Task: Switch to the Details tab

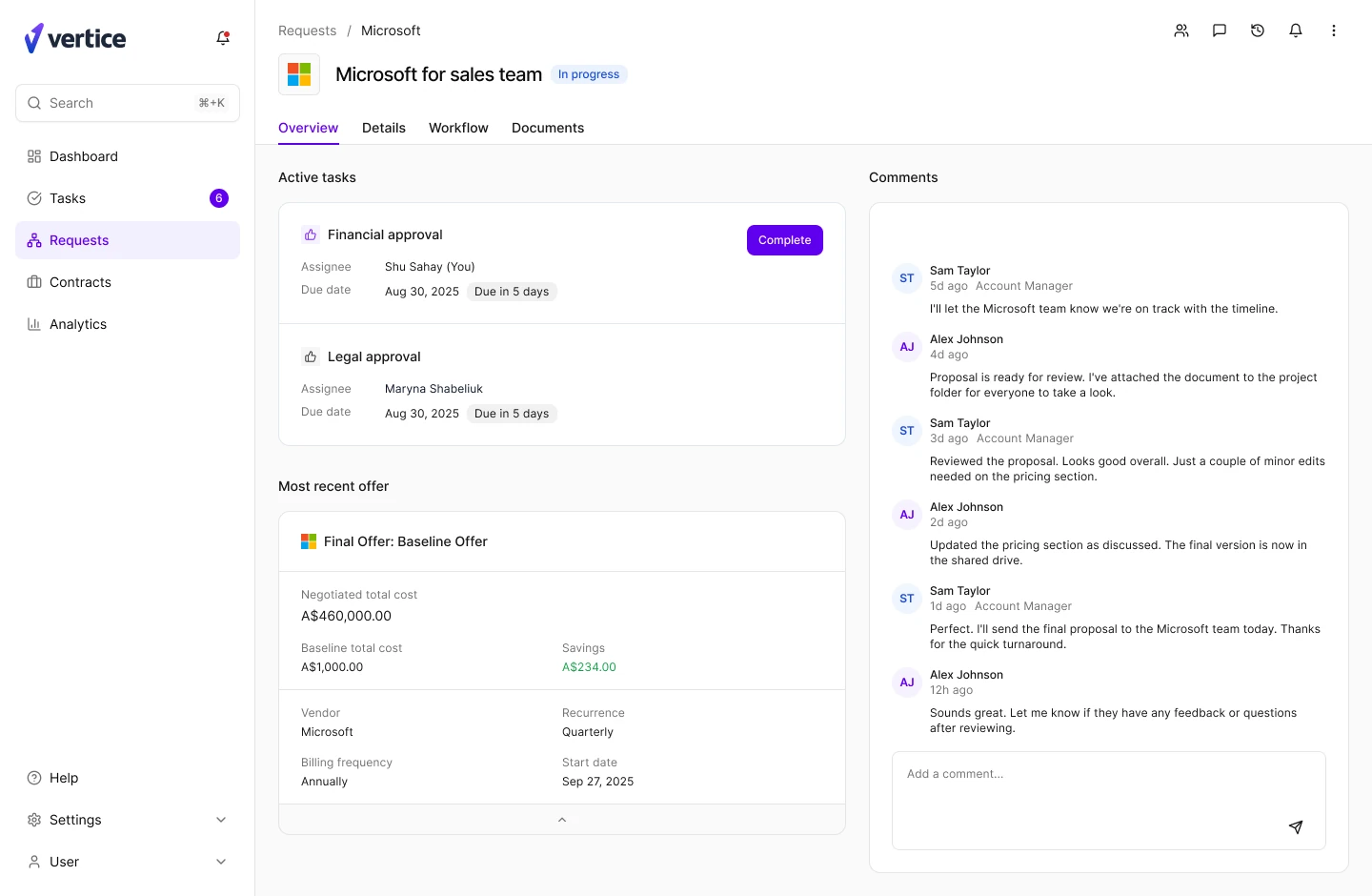Action: click(x=384, y=128)
